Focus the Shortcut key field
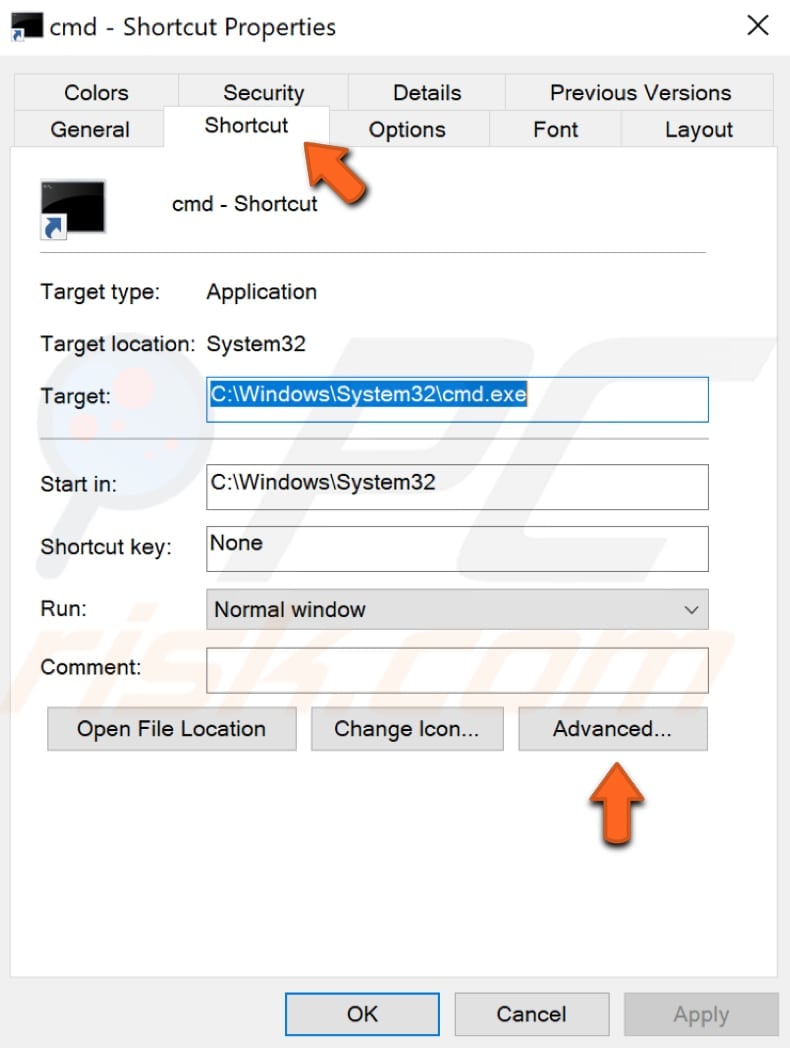This screenshot has width=790, height=1048. coord(457,549)
